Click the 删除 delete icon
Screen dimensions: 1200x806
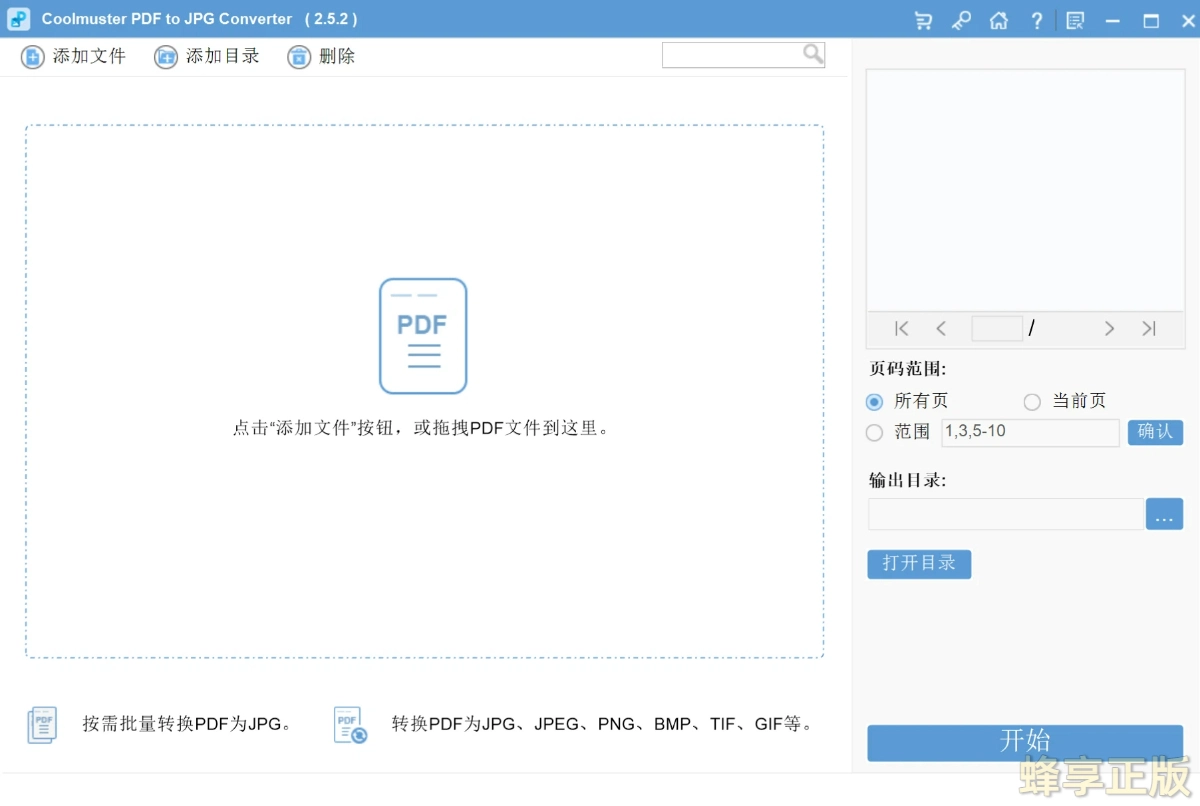tap(299, 57)
